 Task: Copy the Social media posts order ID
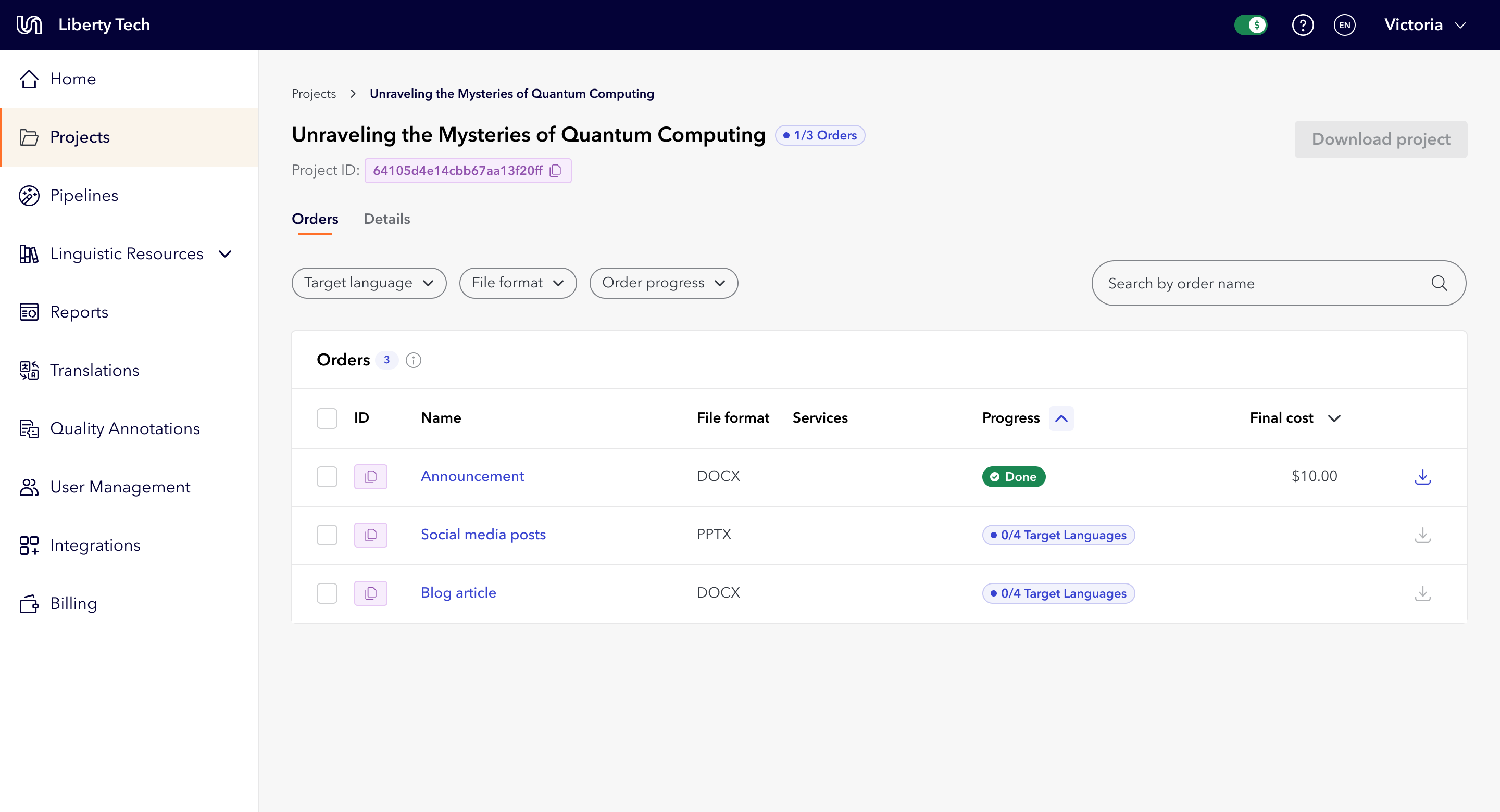pos(371,535)
